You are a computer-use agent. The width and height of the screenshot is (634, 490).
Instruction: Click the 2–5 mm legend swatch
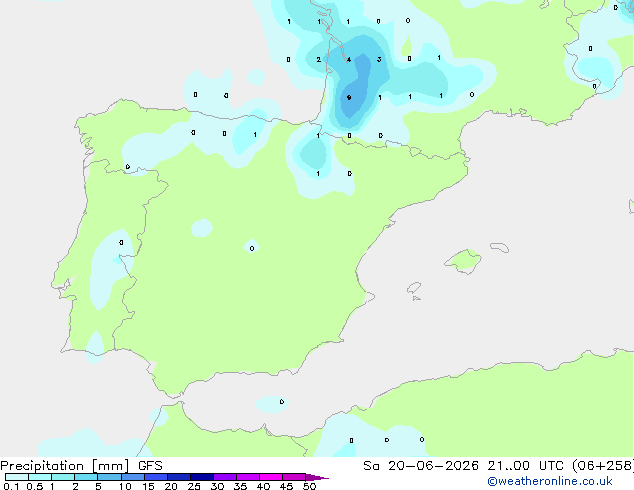click(x=86, y=477)
